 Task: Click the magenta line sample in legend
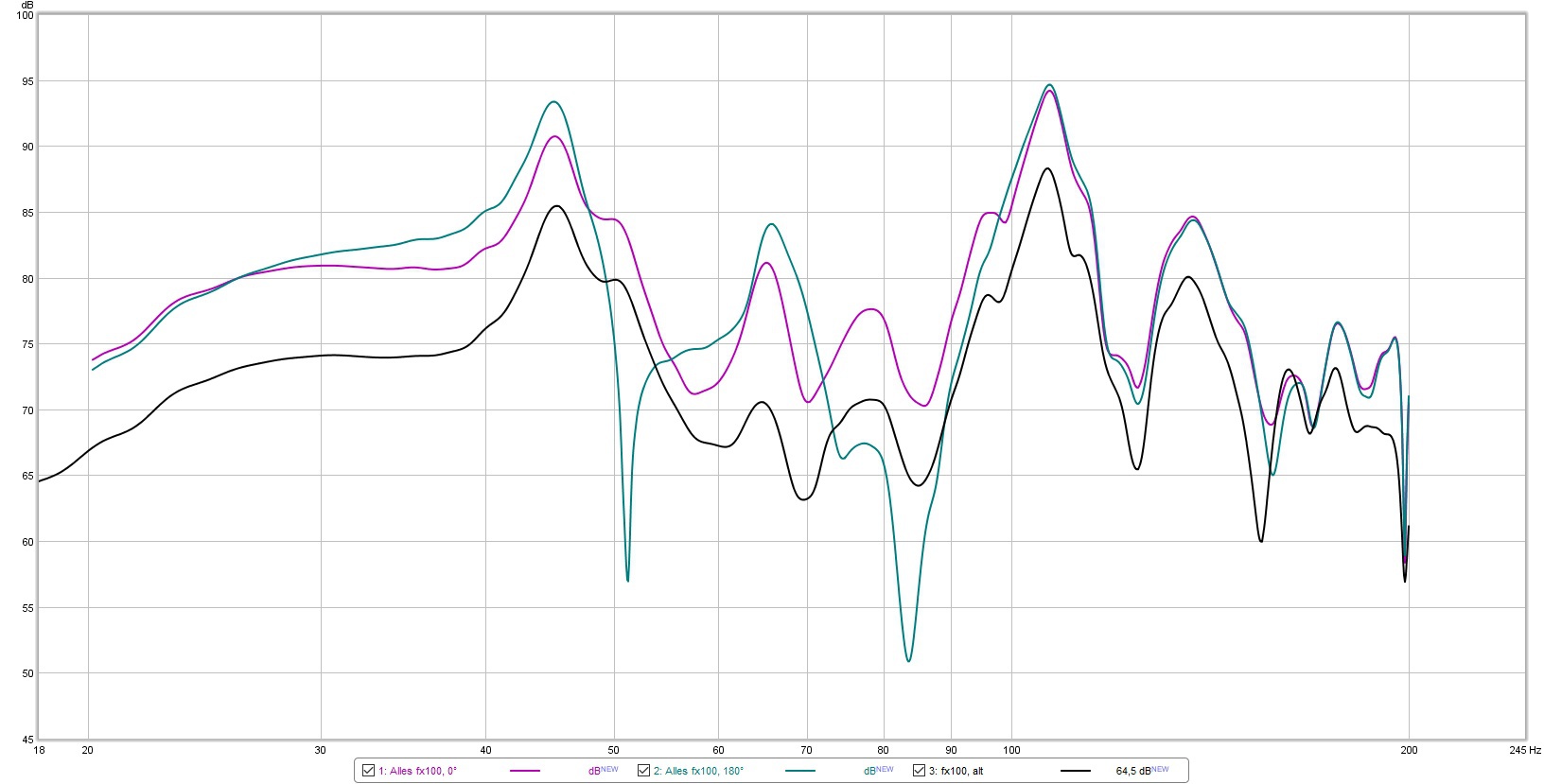pyautogui.click(x=524, y=771)
